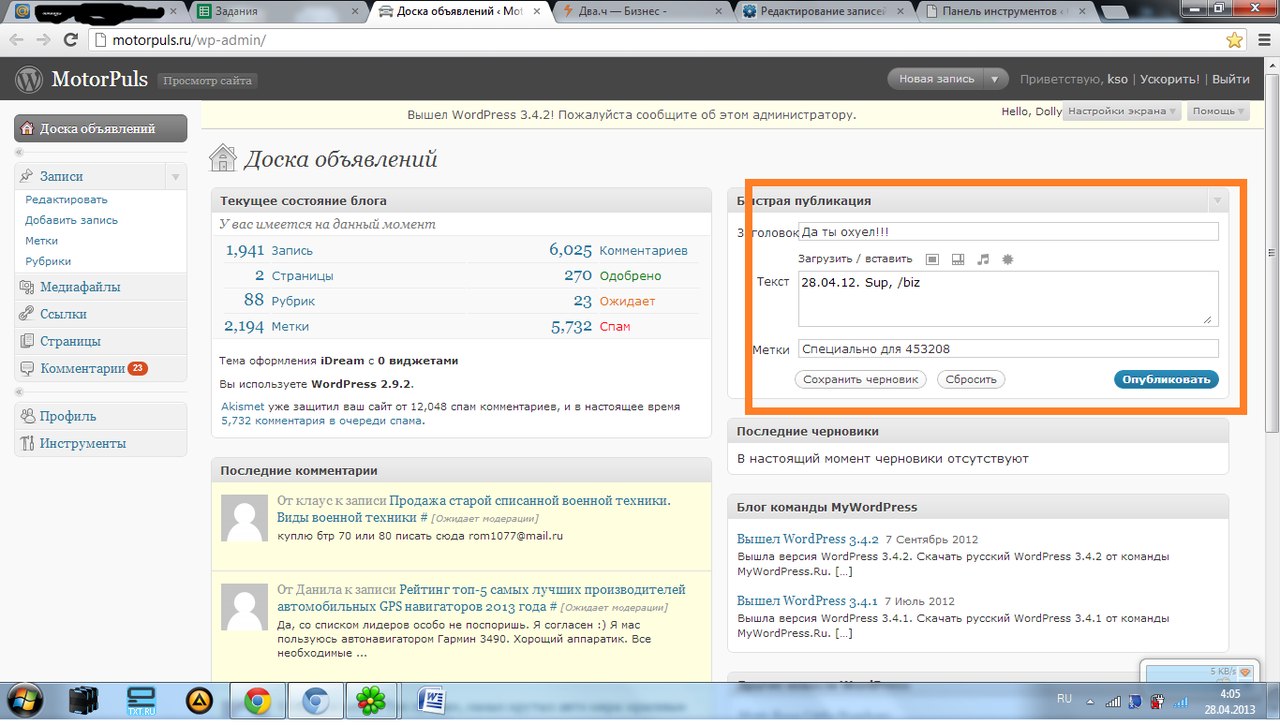
Task: Click the browser address bar
Action: [655, 40]
